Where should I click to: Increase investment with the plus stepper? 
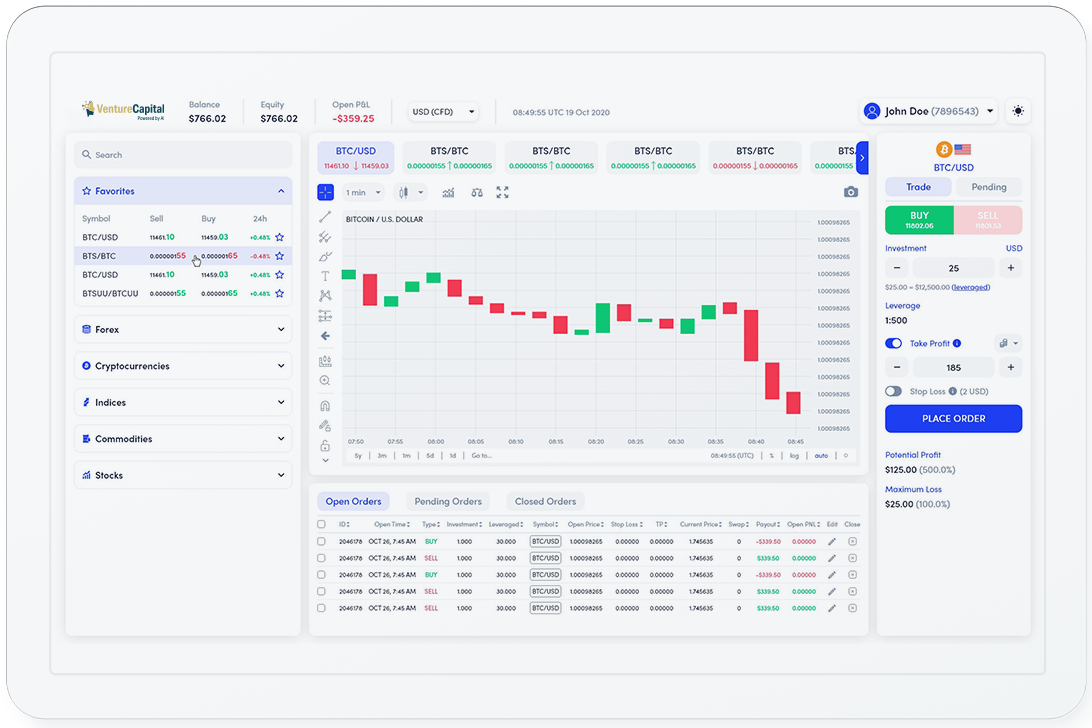pos(1010,268)
